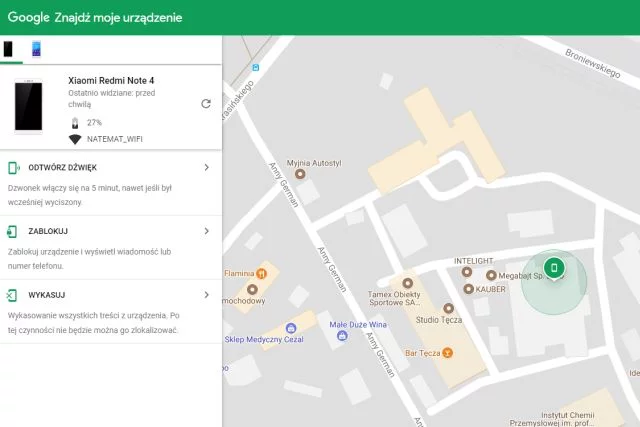Click the green device location marker
640x427 pixels.
point(554,268)
